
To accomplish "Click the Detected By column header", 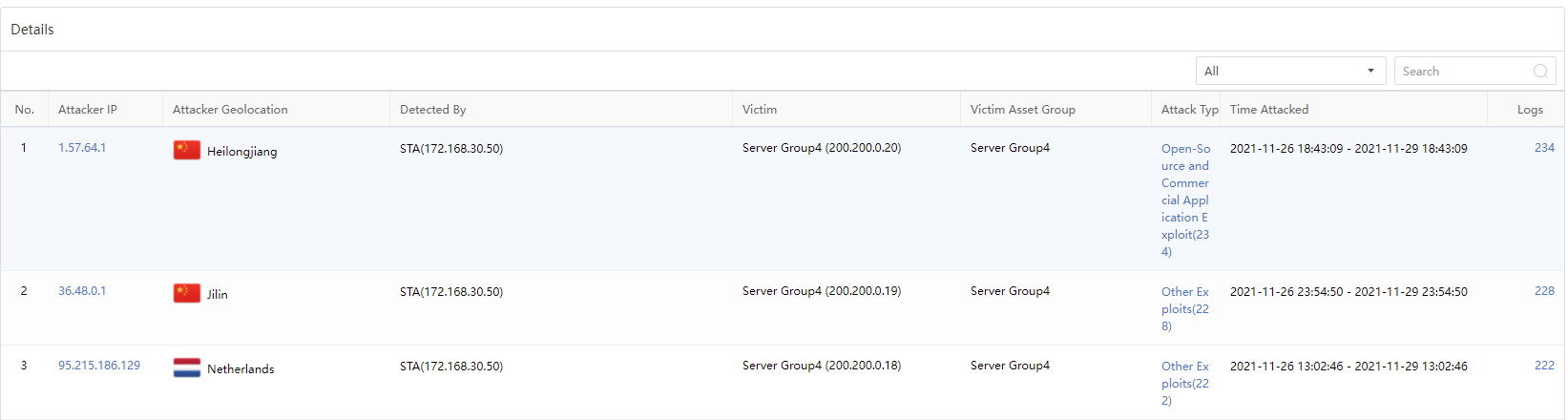I will click(433, 110).
